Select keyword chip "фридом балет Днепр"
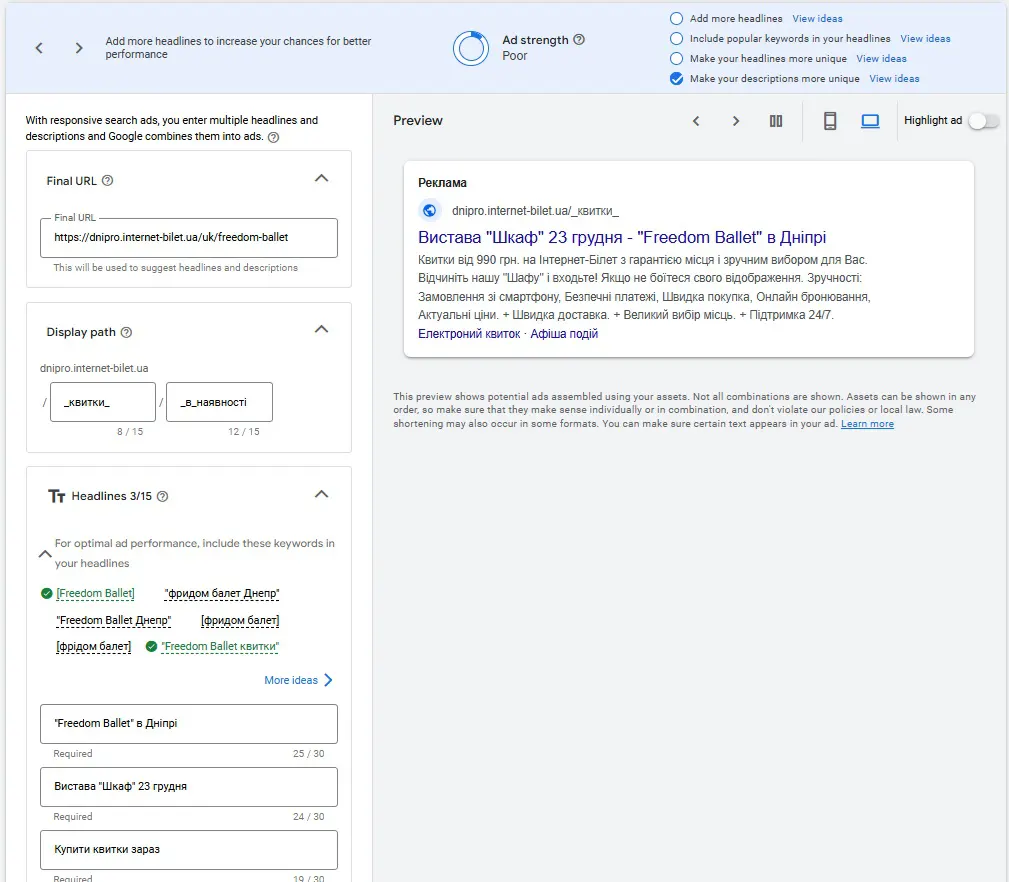The image size is (1009, 882). coord(222,593)
